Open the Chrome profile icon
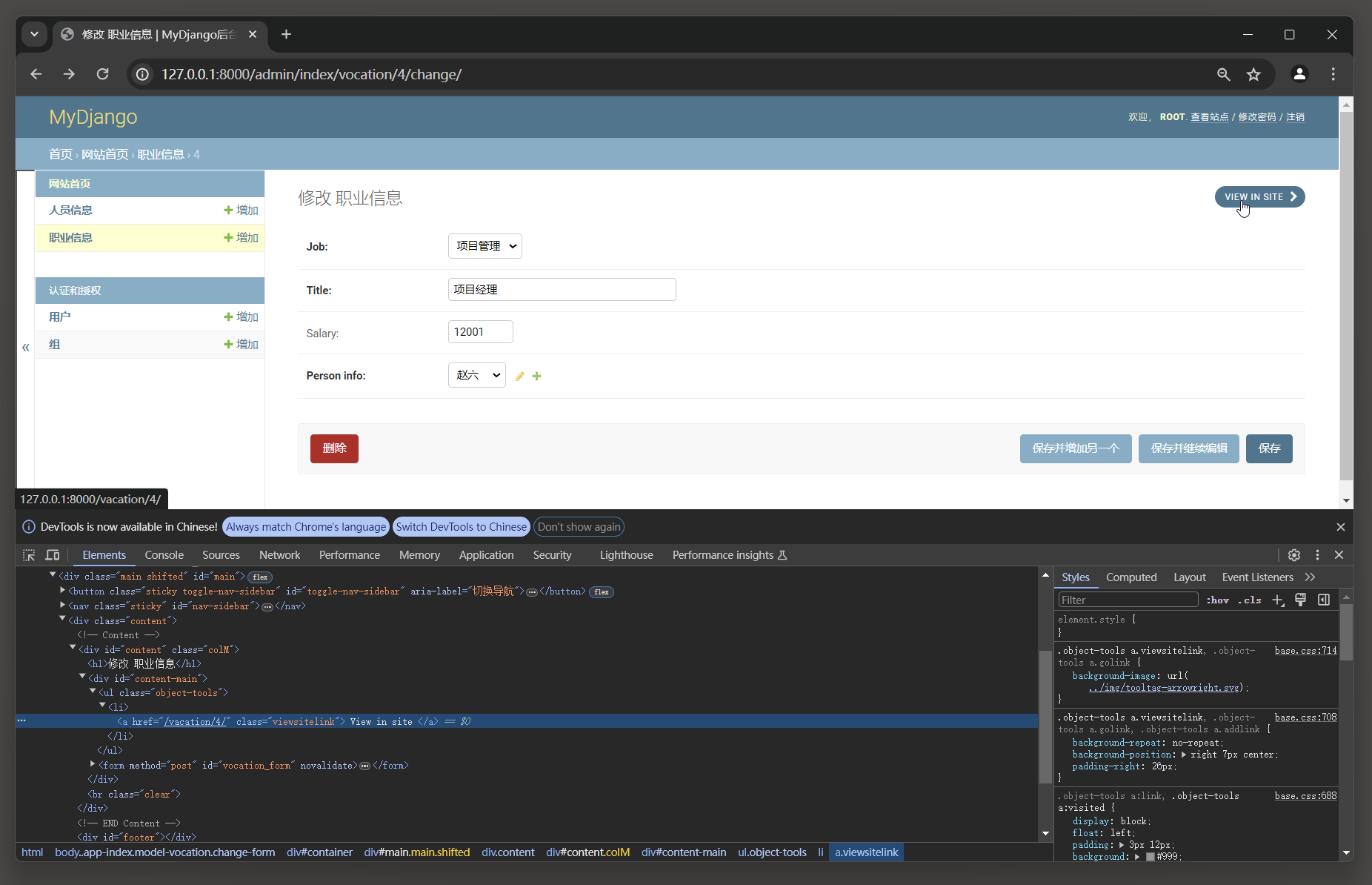 click(x=1299, y=74)
